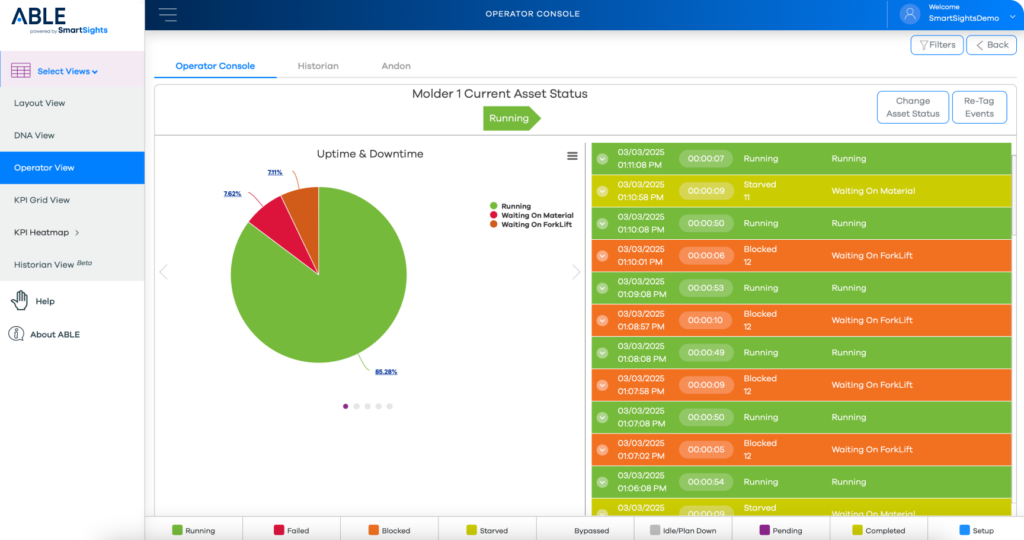Click the About ABLE info icon
The height and width of the screenshot is (540, 1024).
click(17, 334)
